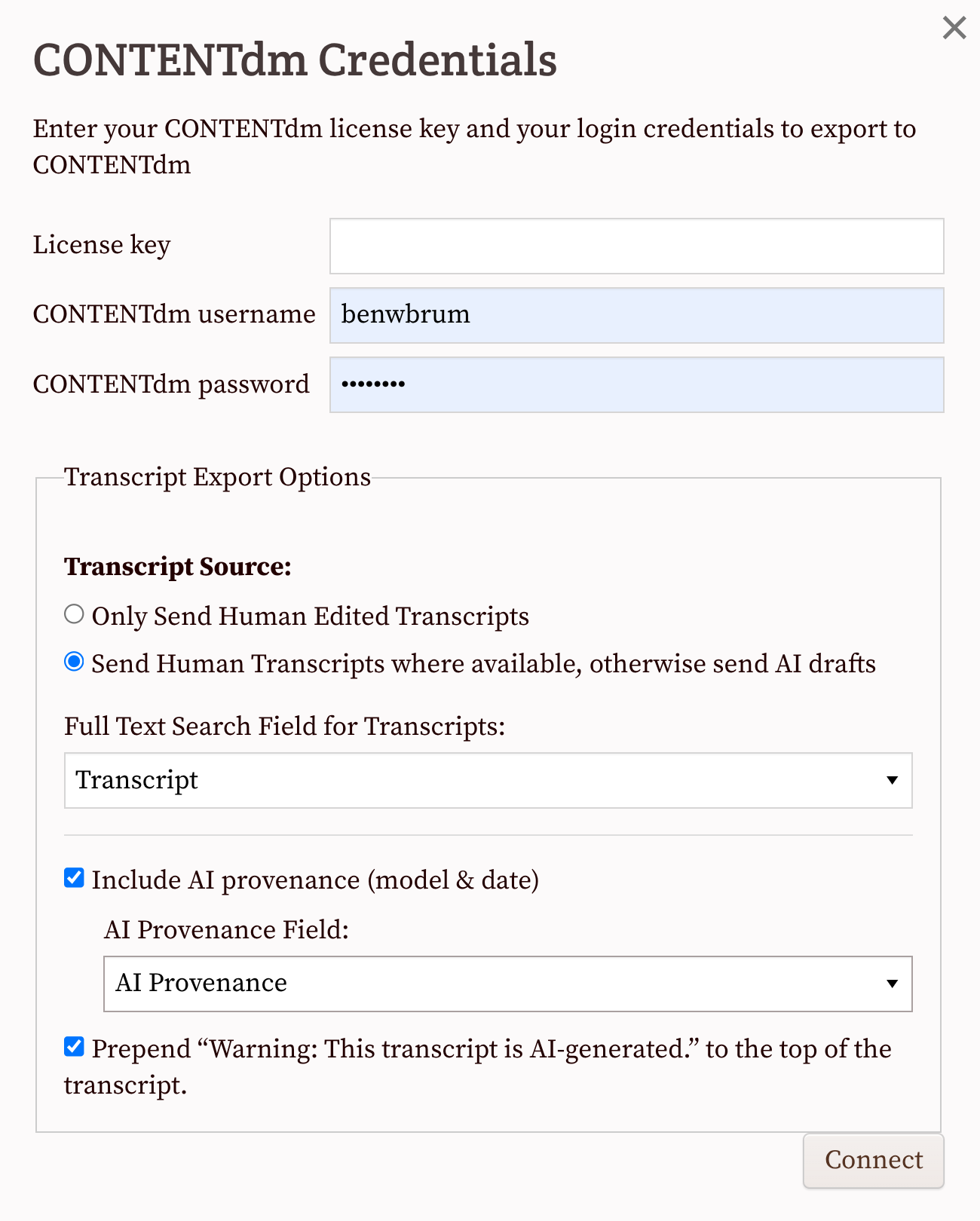Click the License key input field
980x1221 pixels.
[637, 246]
